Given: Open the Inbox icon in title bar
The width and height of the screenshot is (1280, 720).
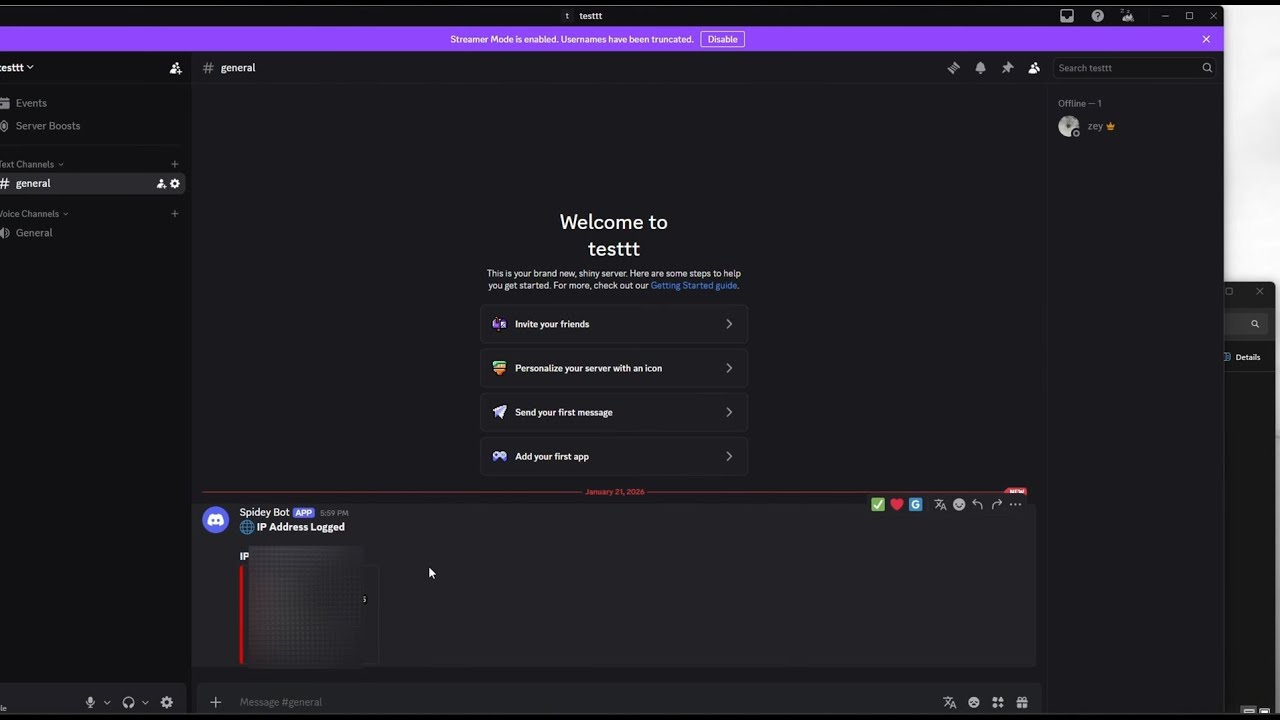Looking at the screenshot, I should click(x=1067, y=16).
